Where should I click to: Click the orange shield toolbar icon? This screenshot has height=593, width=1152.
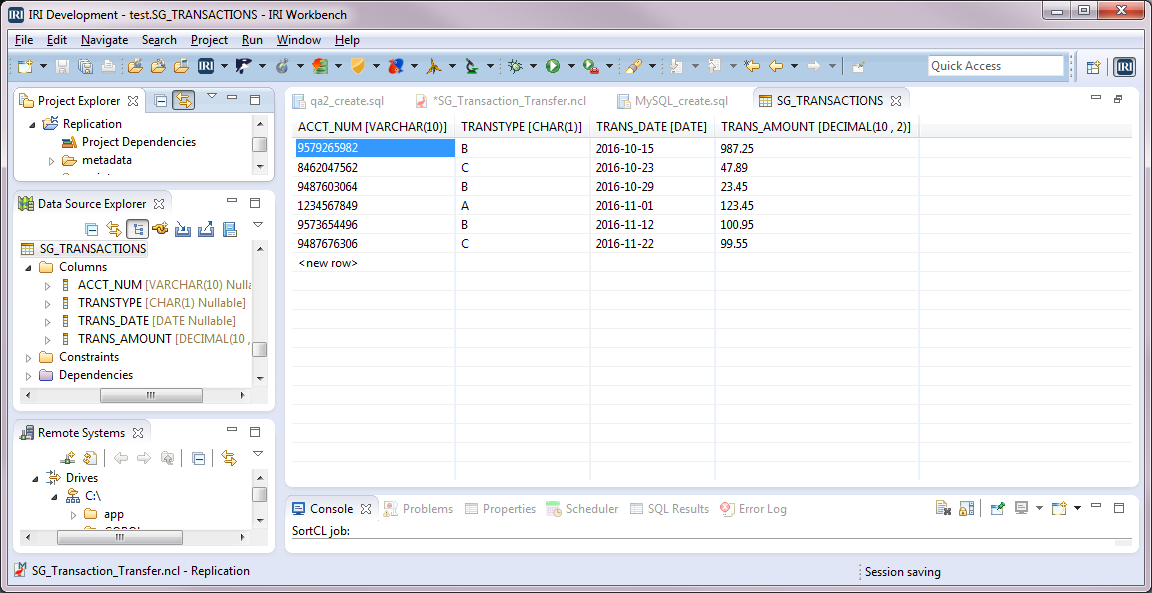(x=358, y=66)
